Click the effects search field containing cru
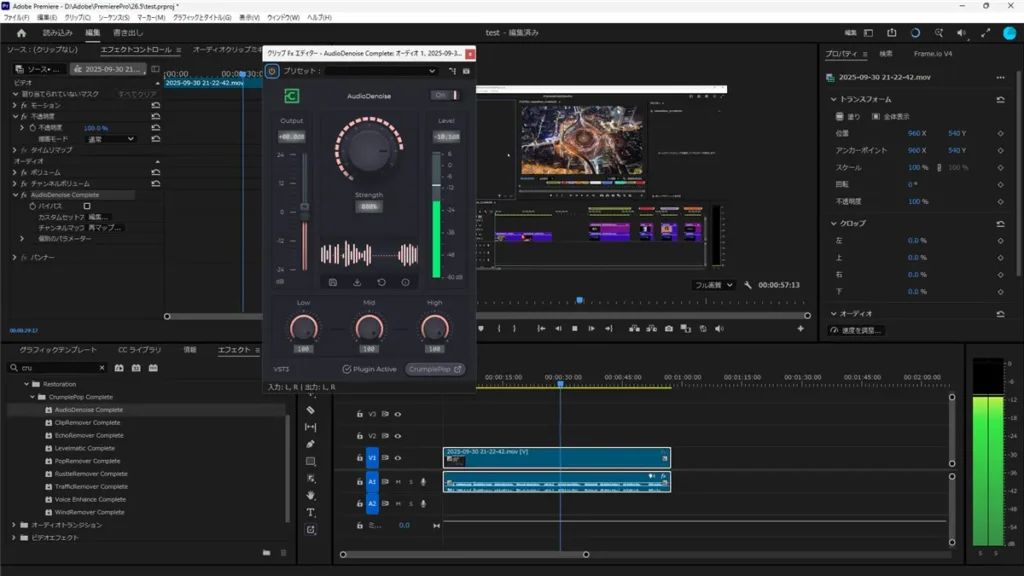The height and width of the screenshot is (576, 1024). point(57,368)
